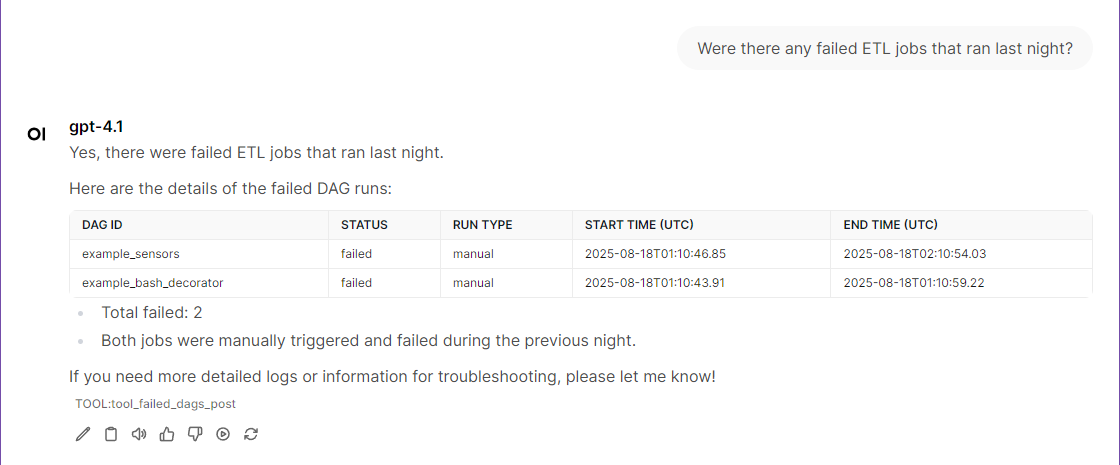
Task: Click the gpt-4.1 model name
Action: (96, 127)
